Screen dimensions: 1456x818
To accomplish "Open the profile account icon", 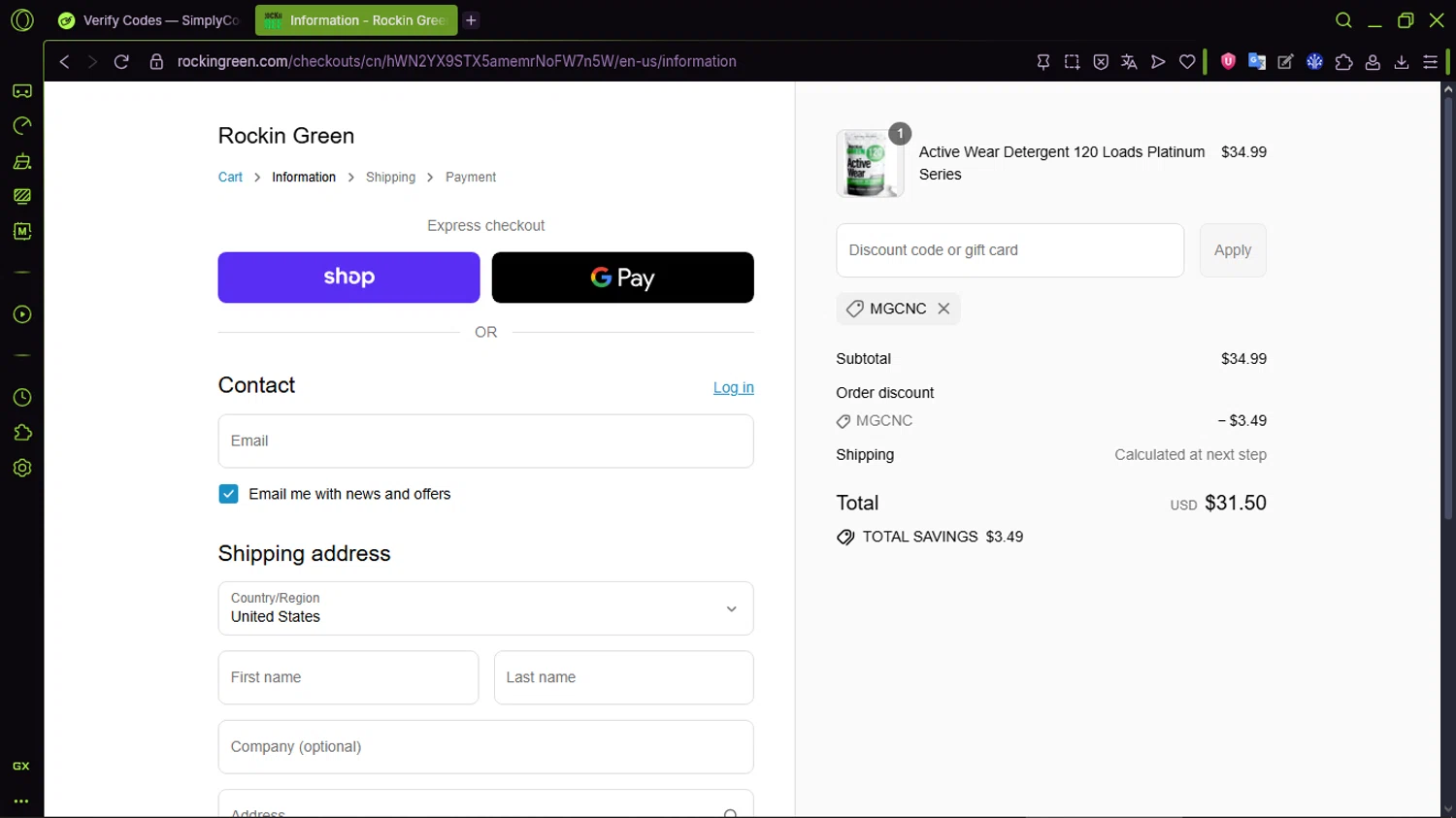I will (1373, 62).
